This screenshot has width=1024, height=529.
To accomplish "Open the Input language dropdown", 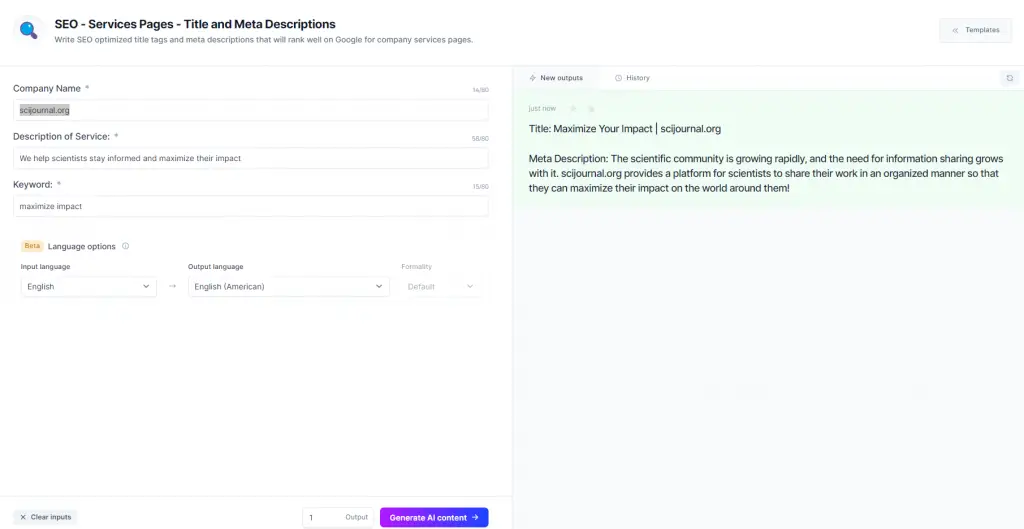I will [x=88, y=287].
